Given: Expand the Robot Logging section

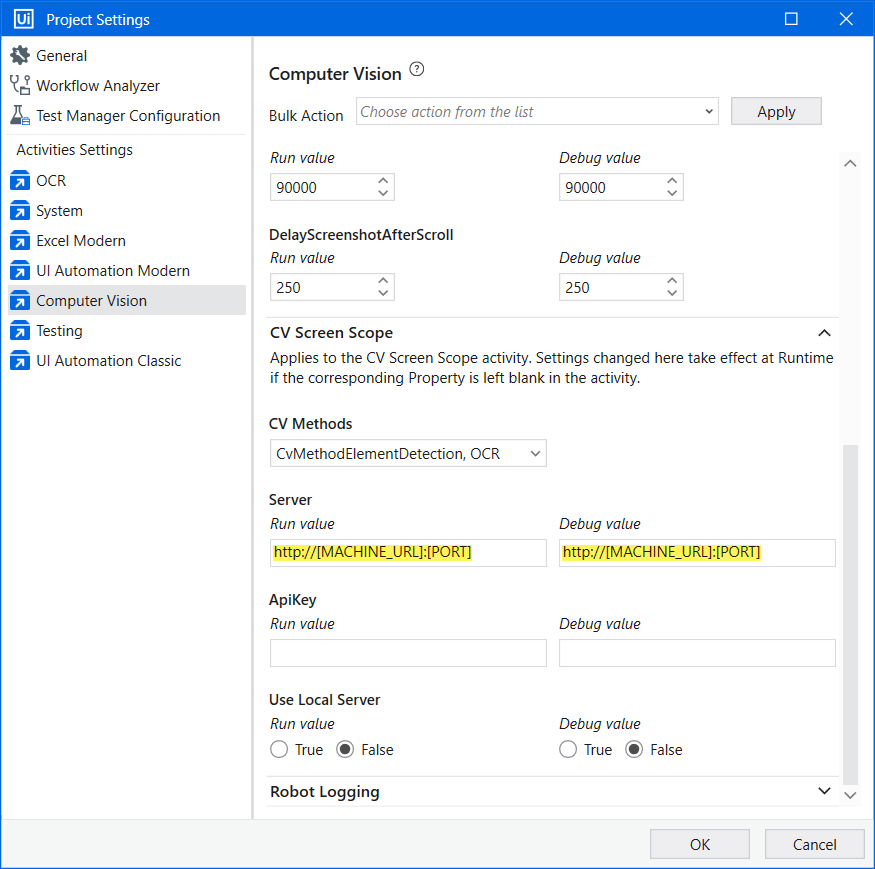Looking at the screenshot, I should coord(824,791).
